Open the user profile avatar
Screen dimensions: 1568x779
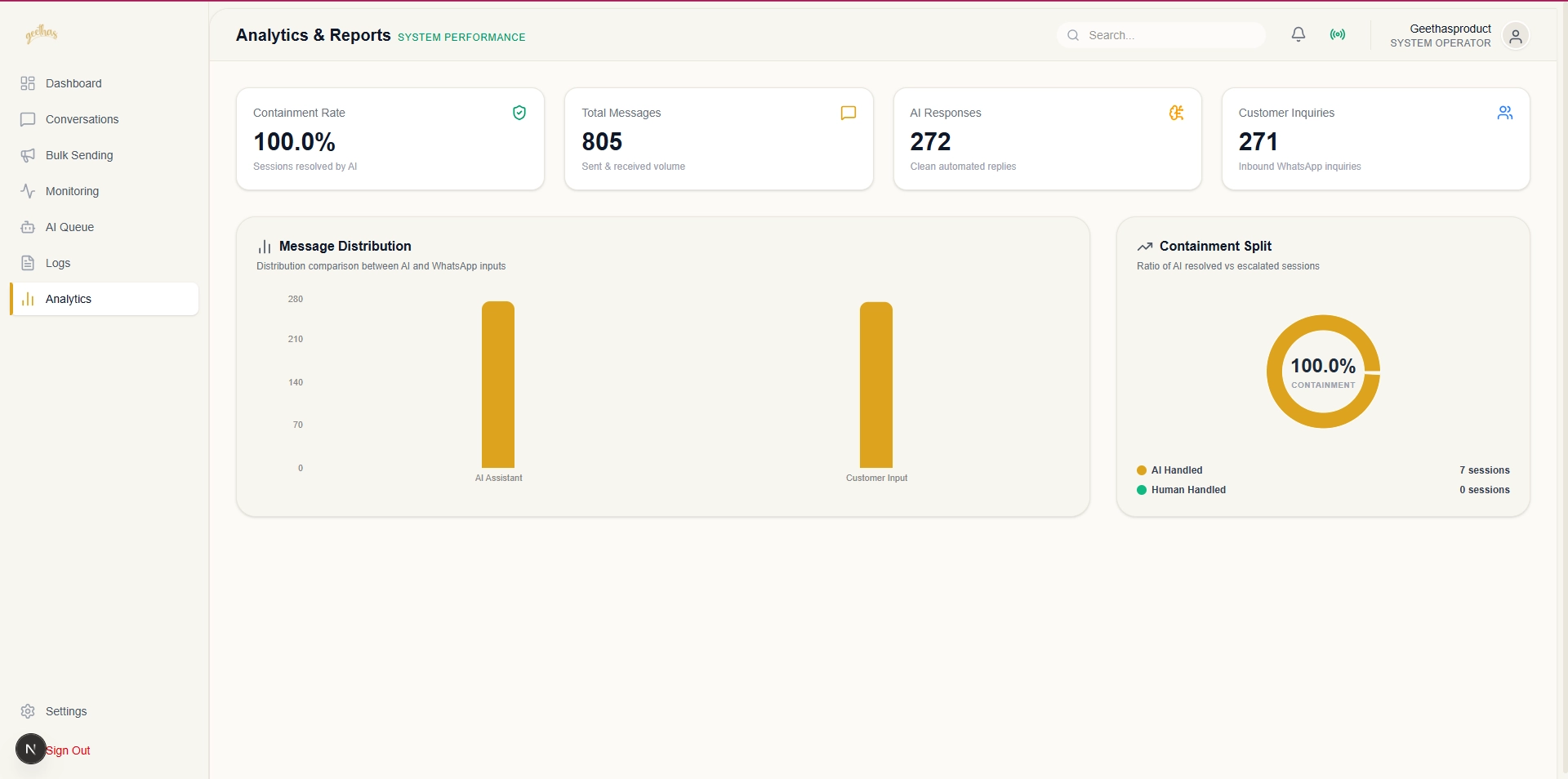point(1516,36)
